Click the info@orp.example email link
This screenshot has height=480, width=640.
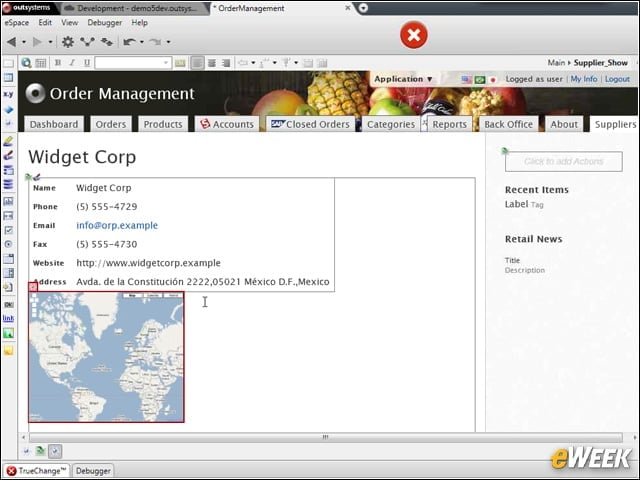pyautogui.click(x=117, y=225)
